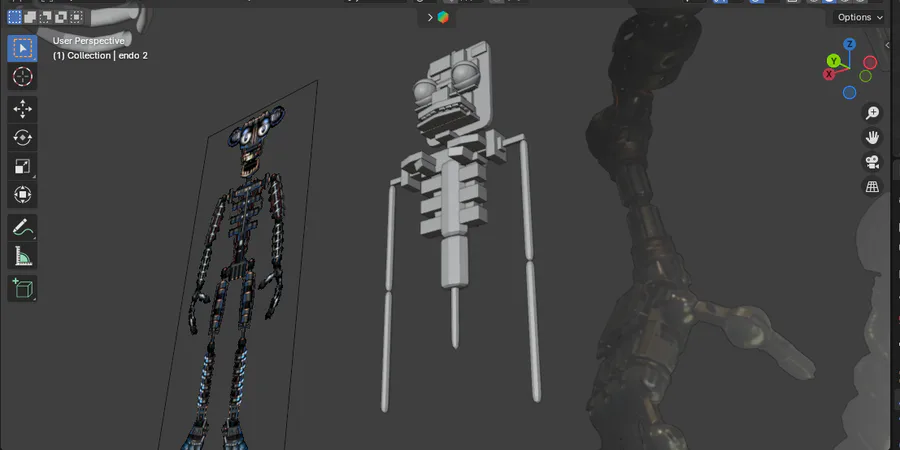Switch perspective/orthographic with grid button
The image size is (900, 450).
872,187
